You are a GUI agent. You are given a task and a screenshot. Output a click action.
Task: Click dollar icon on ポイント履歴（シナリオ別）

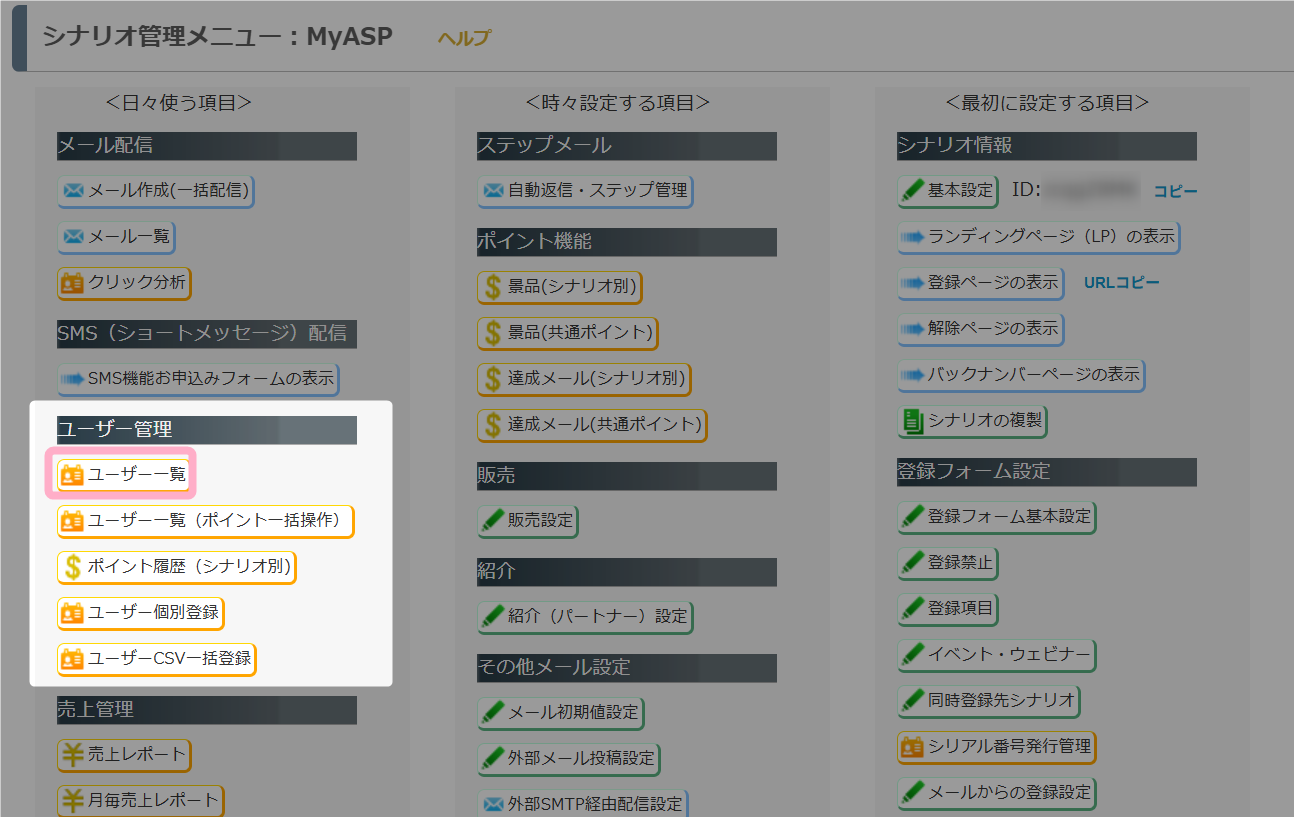pos(73,567)
